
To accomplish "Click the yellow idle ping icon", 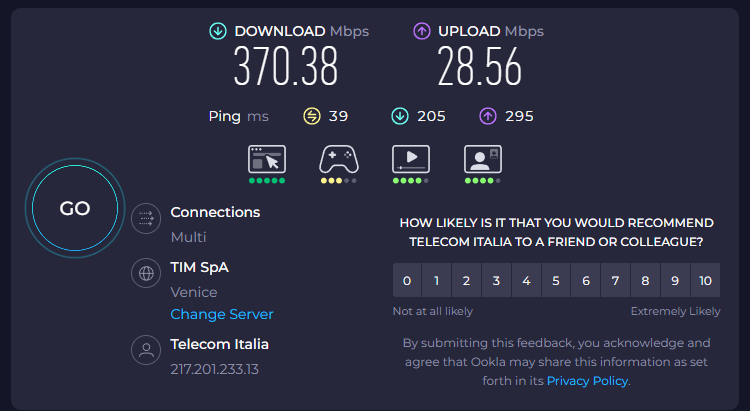I will 311,116.
